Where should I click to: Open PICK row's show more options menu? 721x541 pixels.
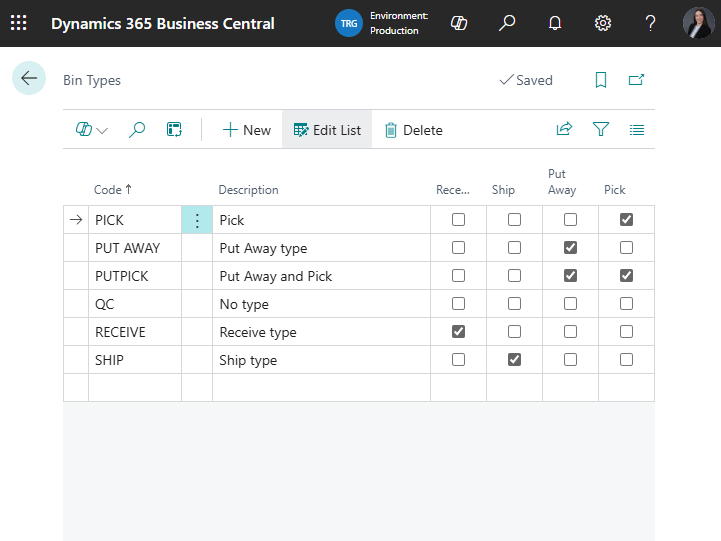[x=197, y=220]
